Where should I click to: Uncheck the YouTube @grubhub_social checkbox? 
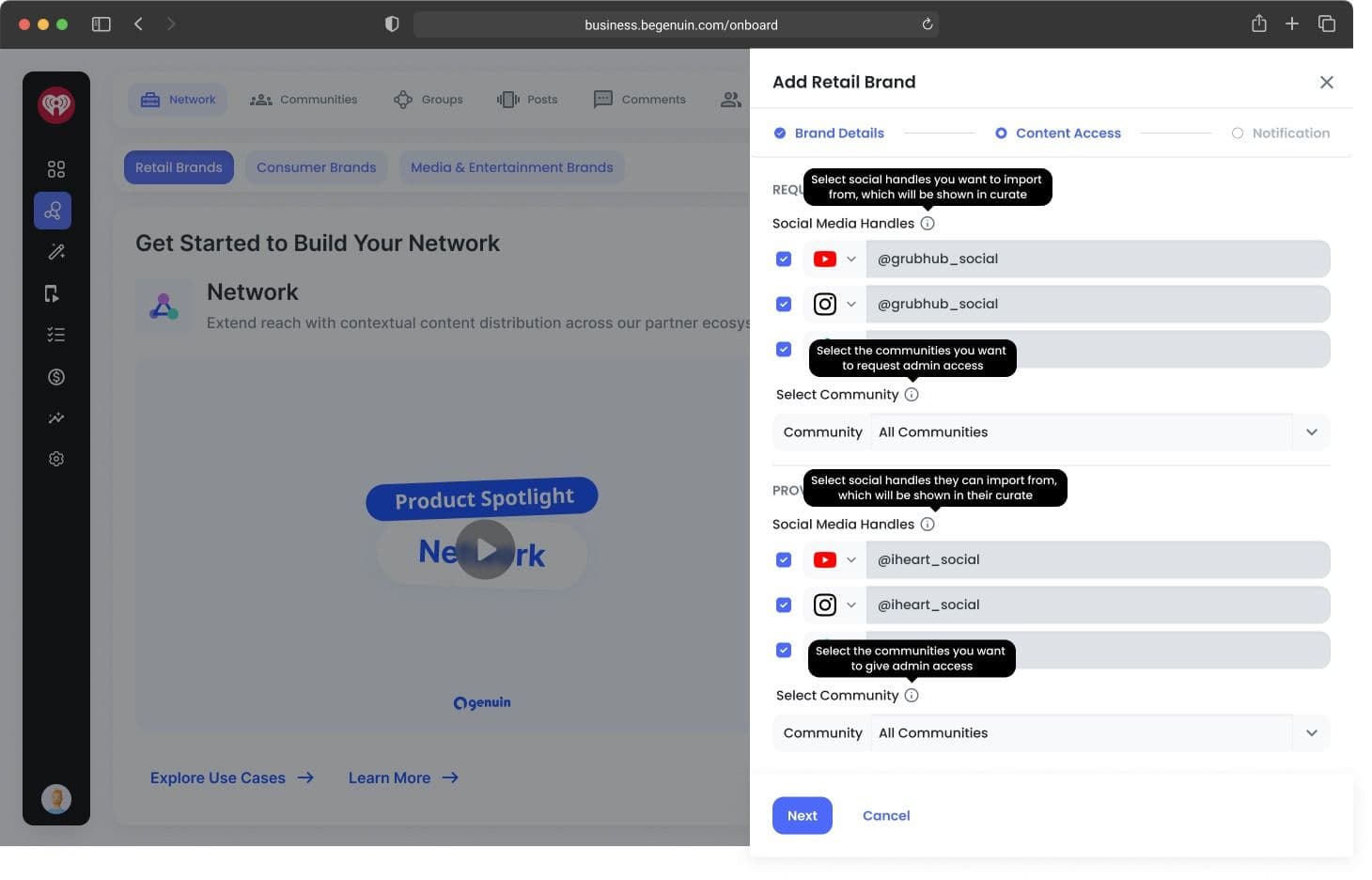tap(784, 259)
